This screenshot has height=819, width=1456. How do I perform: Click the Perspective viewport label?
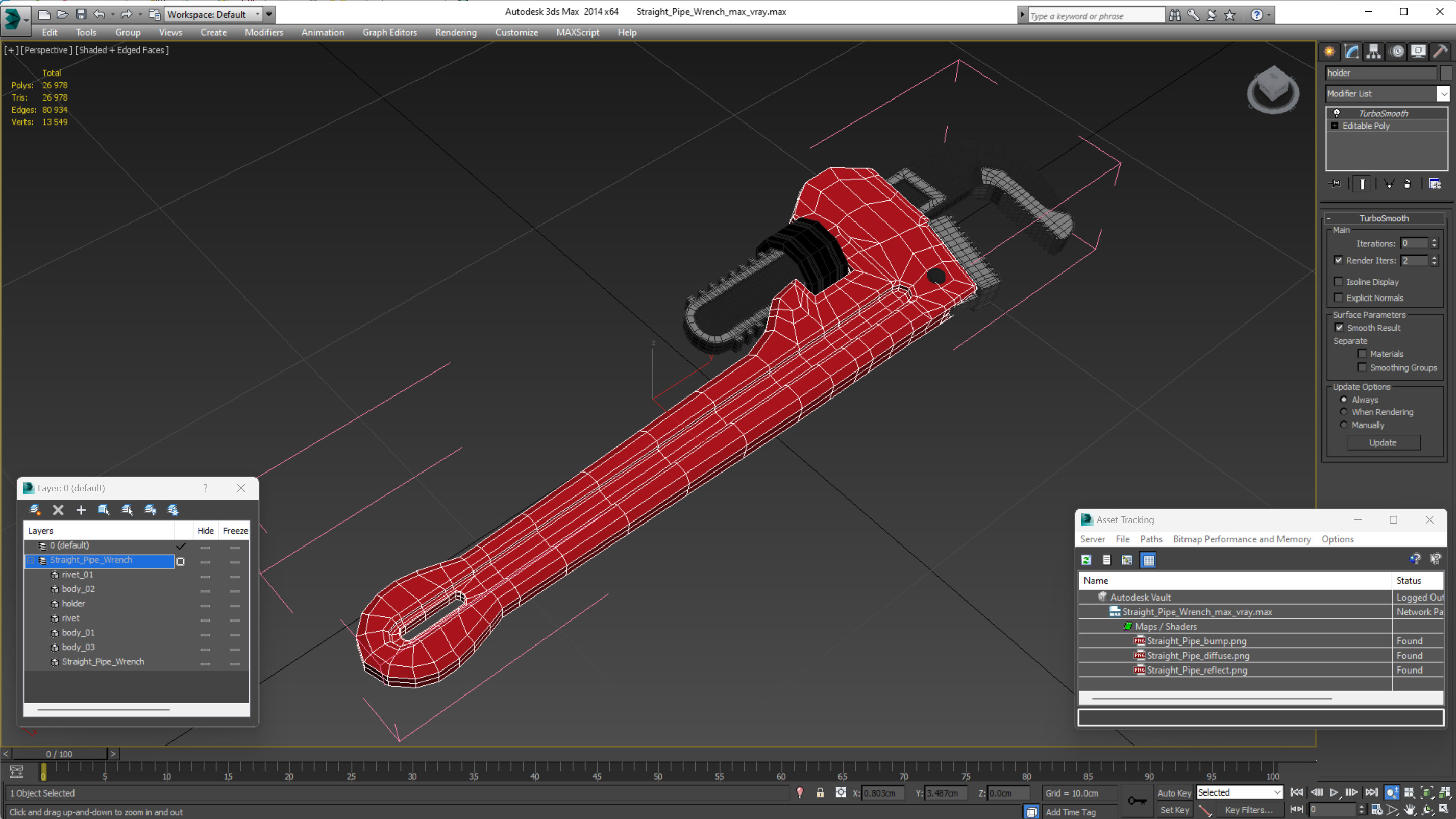tap(46, 49)
